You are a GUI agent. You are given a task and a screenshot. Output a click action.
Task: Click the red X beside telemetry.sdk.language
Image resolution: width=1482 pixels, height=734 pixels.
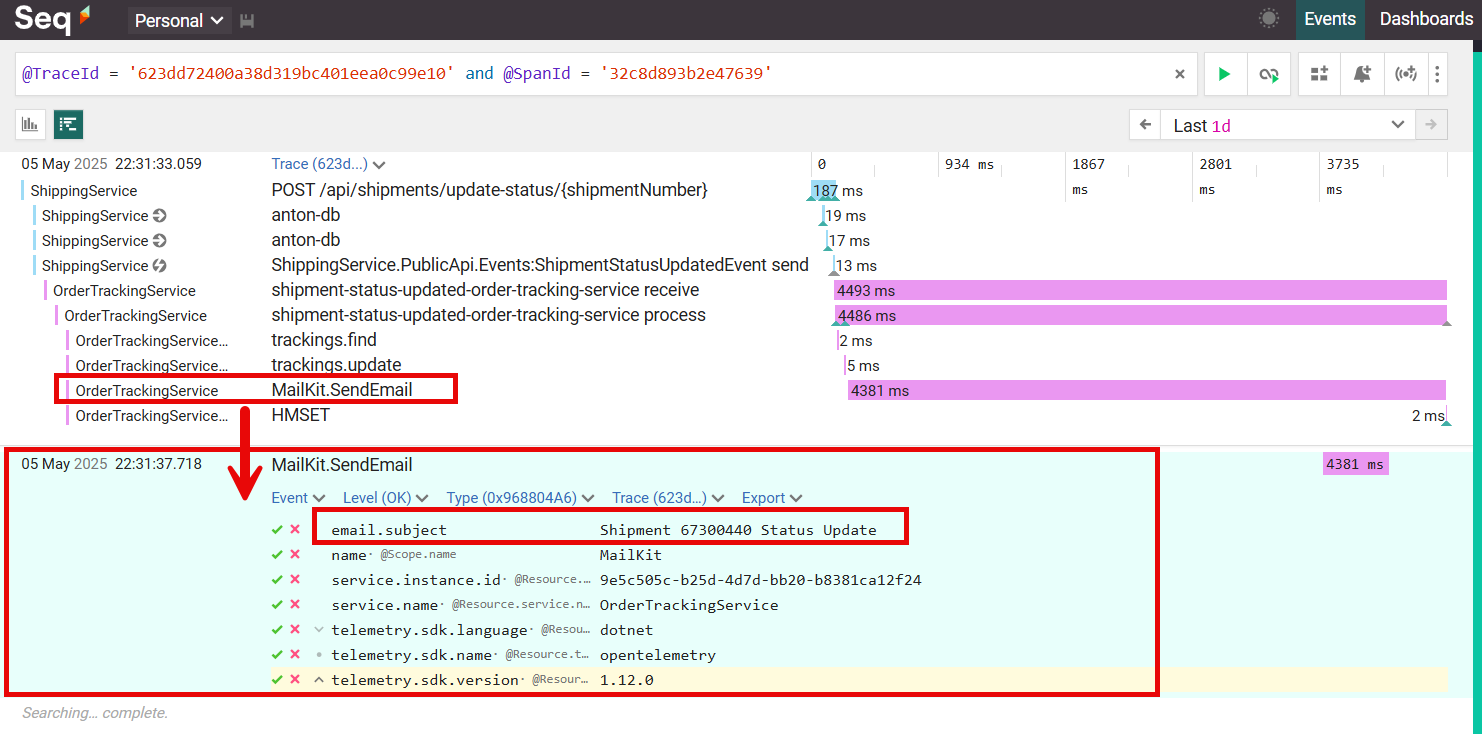point(295,630)
